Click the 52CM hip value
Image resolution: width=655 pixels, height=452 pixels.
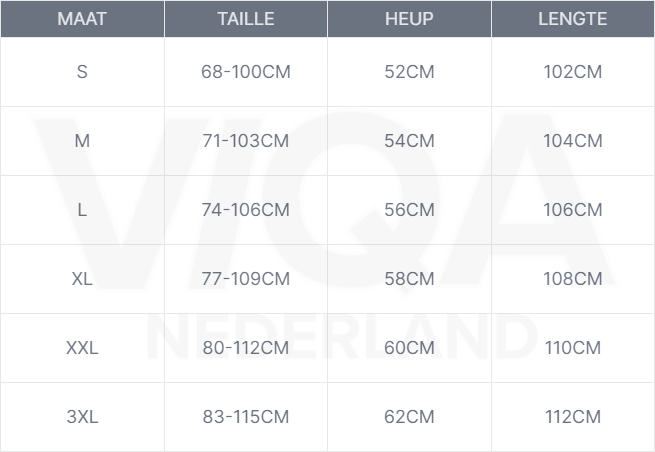409,72
